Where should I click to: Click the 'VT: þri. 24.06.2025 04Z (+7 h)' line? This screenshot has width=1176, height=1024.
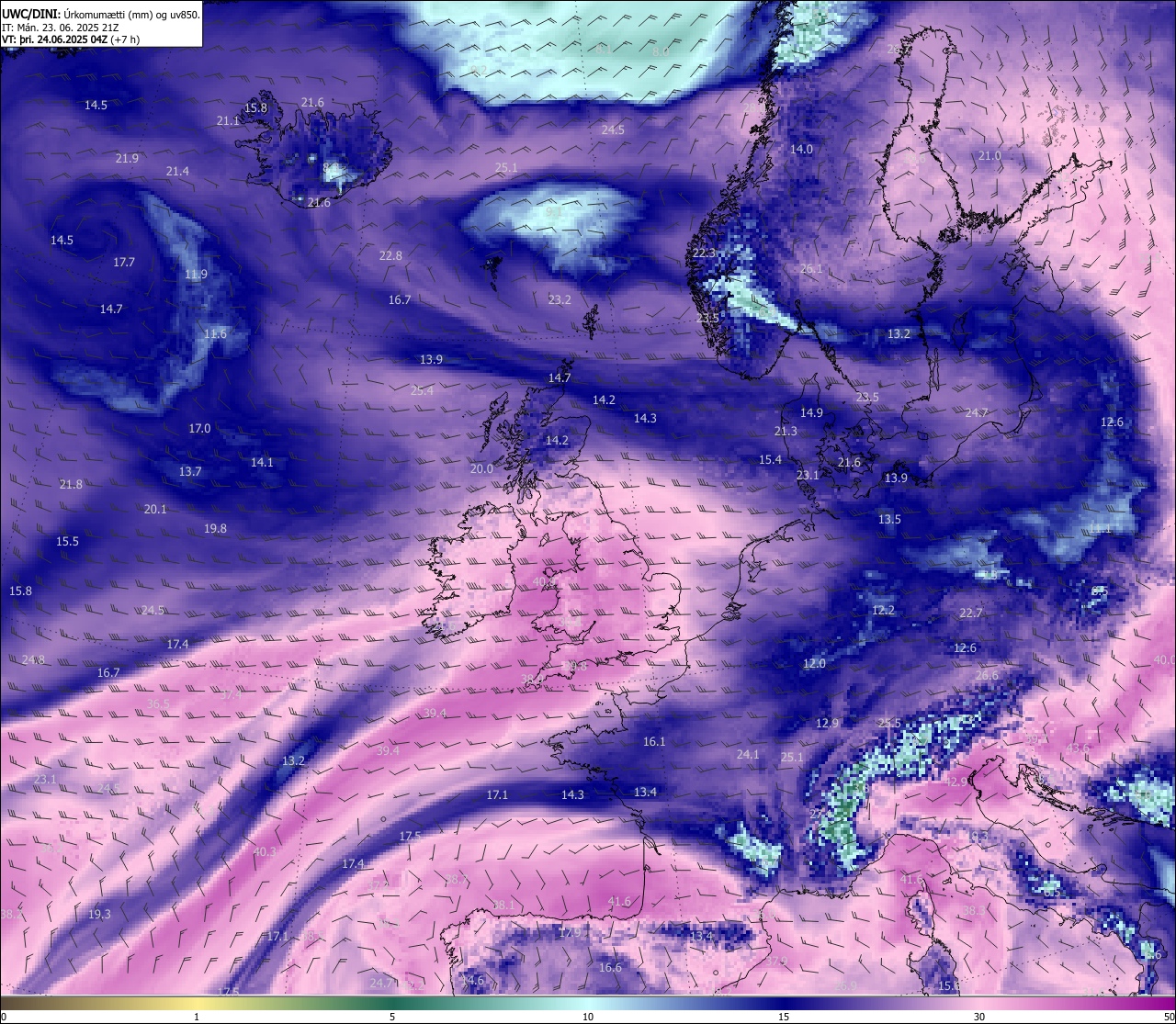coord(71,39)
